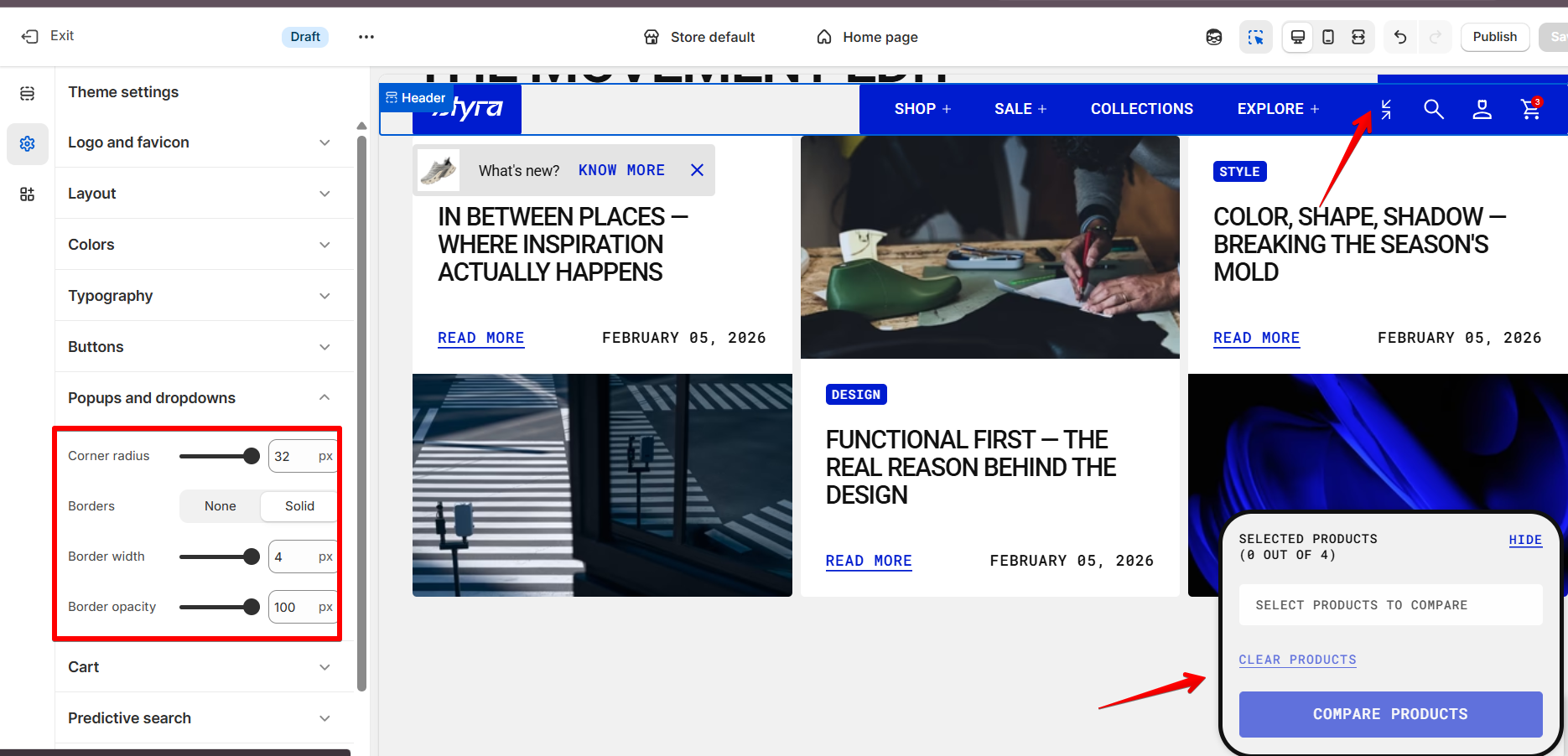This screenshot has width=1568, height=756.
Task: Click CLEAR PRODUCTS link
Action: coord(1297,660)
